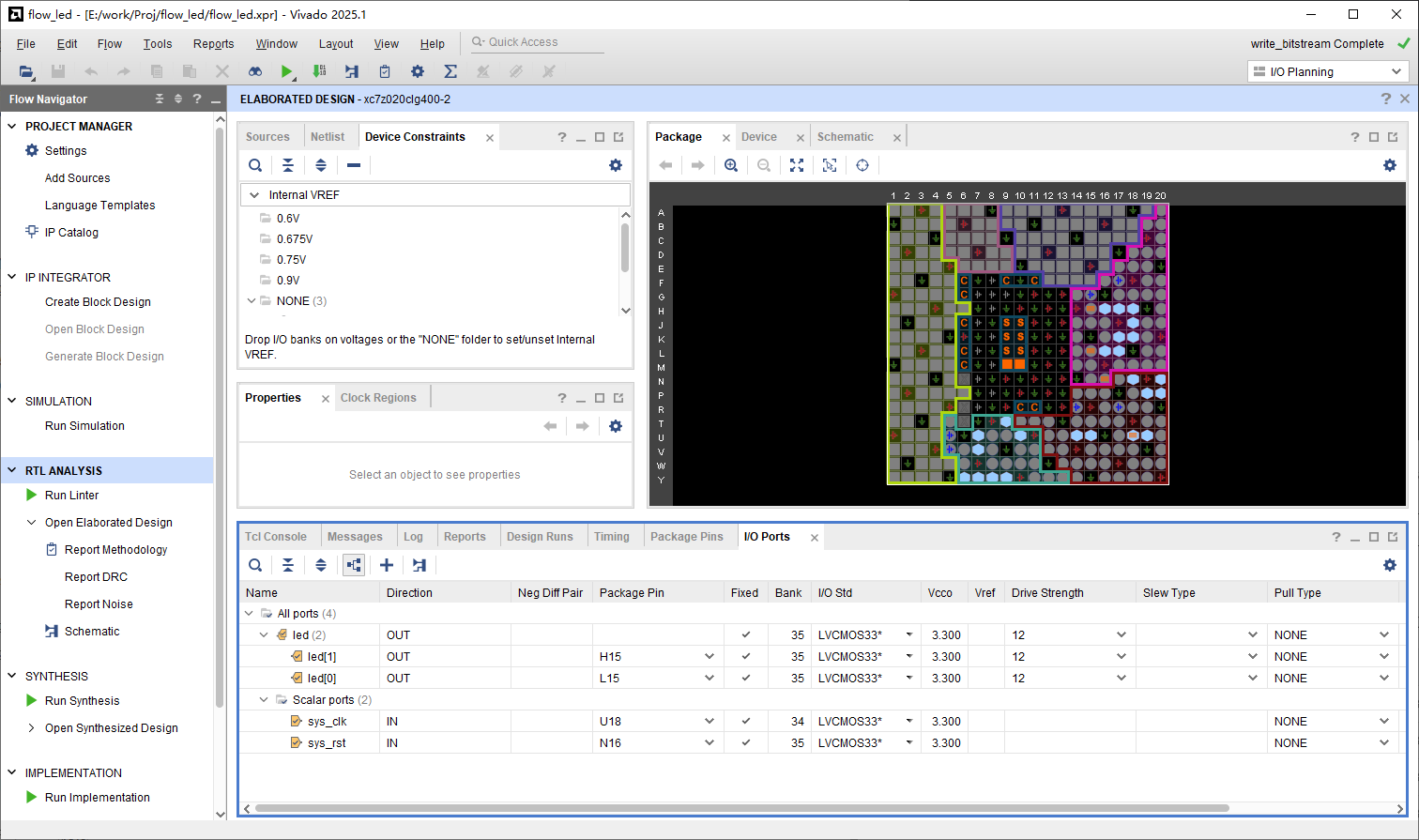Screen dimensions: 1419x840
Task: Toggle Fixed checkmark for sys_clk
Action: [746, 722]
